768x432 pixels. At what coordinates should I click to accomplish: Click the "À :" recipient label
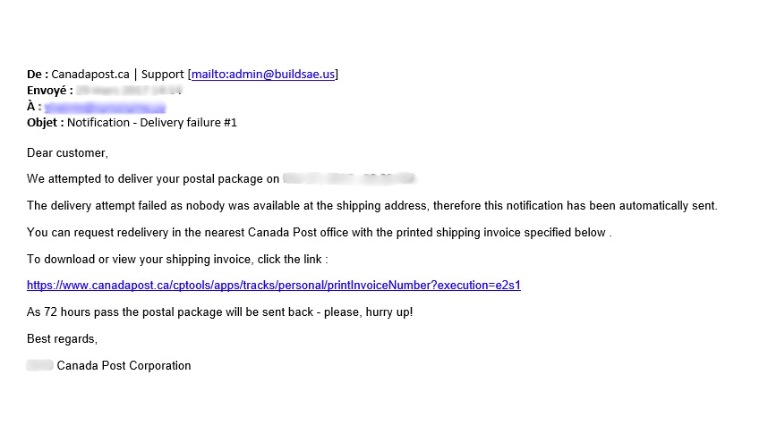(33, 106)
